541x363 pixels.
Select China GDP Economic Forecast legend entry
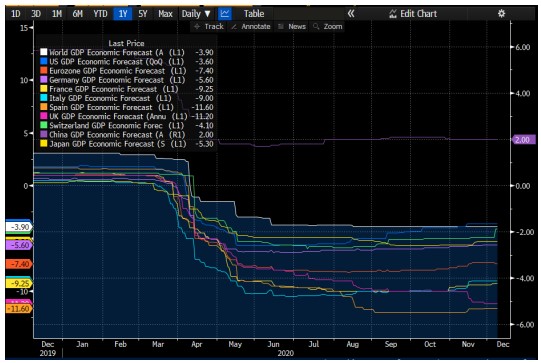pos(127,135)
